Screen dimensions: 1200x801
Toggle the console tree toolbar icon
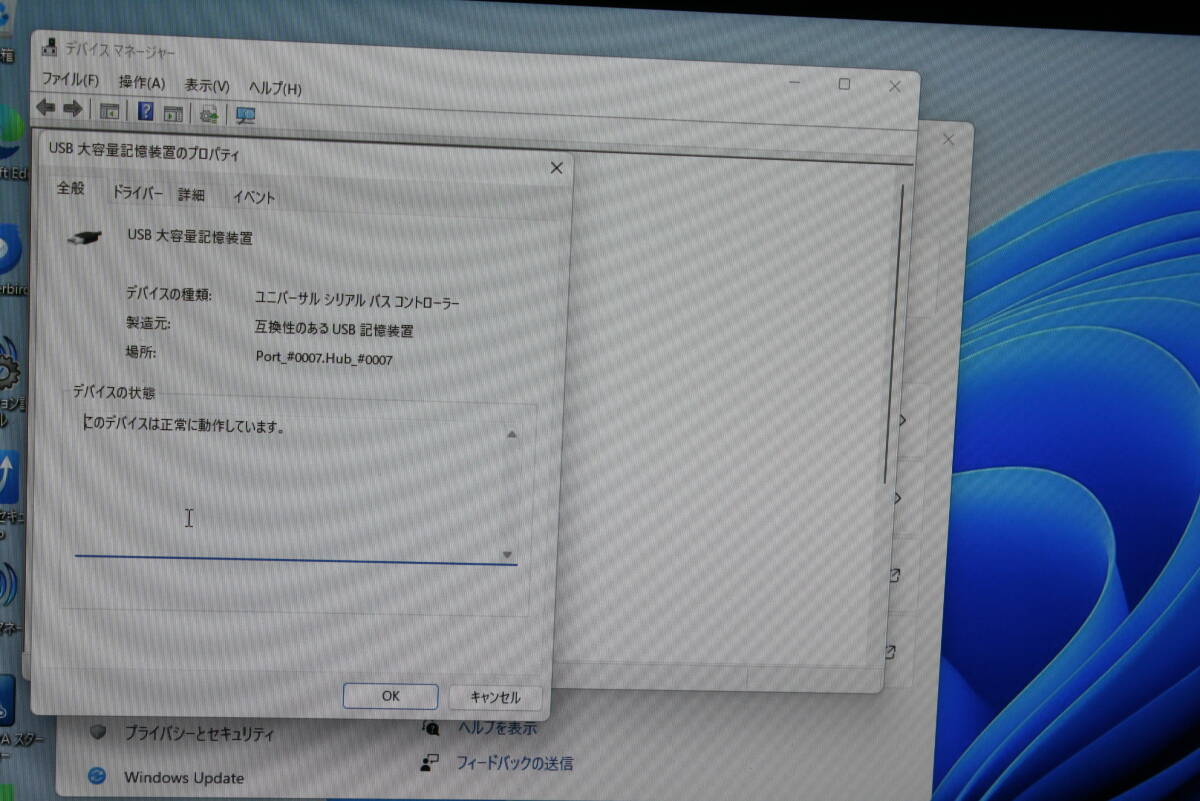click(x=108, y=111)
